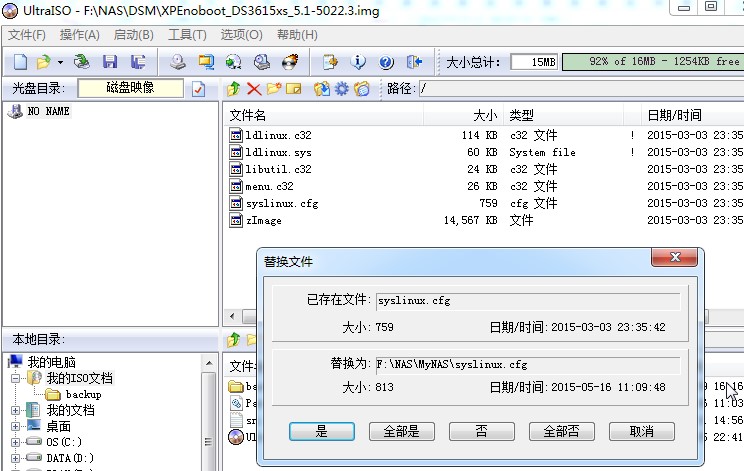
Task: Toggle the checkmark icon beside 磁盘映像
Action: 199,89
